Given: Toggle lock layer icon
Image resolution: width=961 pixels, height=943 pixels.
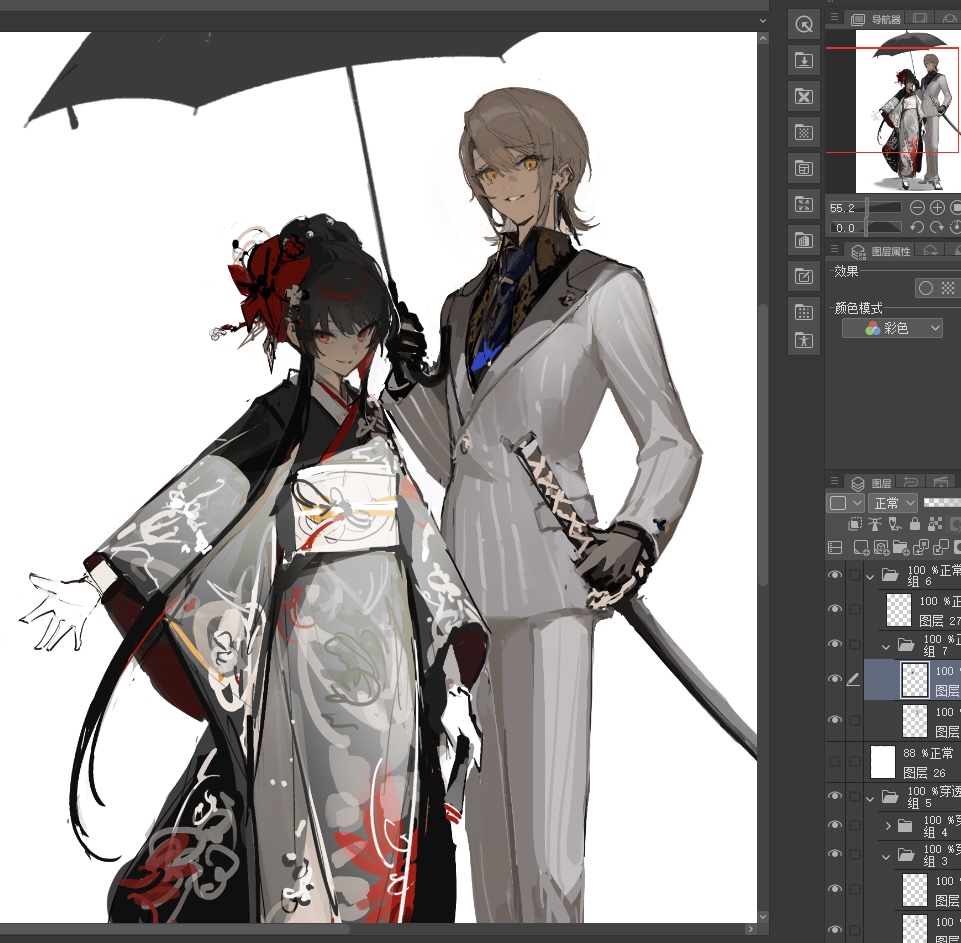Looking at the screenshot, I should click(914, 524).
